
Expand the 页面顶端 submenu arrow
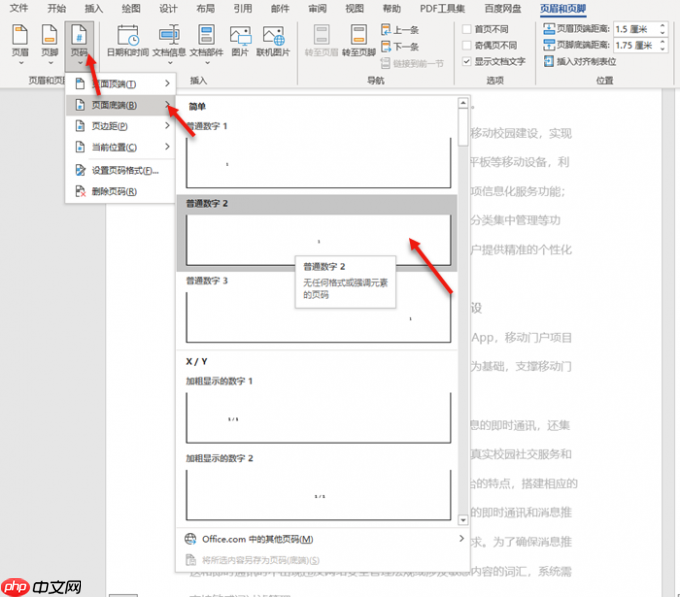coord(167,83)
